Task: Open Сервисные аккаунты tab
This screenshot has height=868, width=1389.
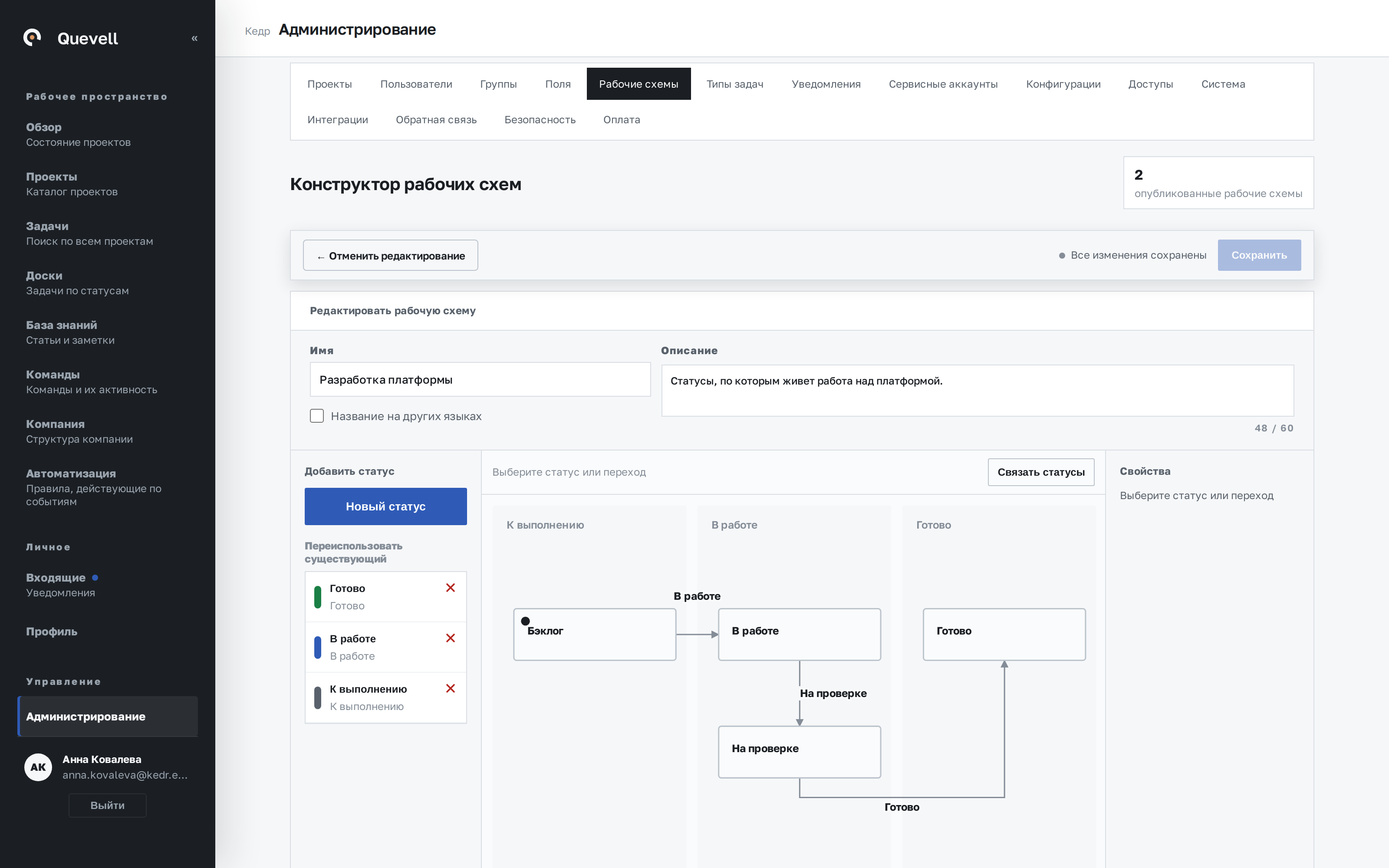Action: 943,84
